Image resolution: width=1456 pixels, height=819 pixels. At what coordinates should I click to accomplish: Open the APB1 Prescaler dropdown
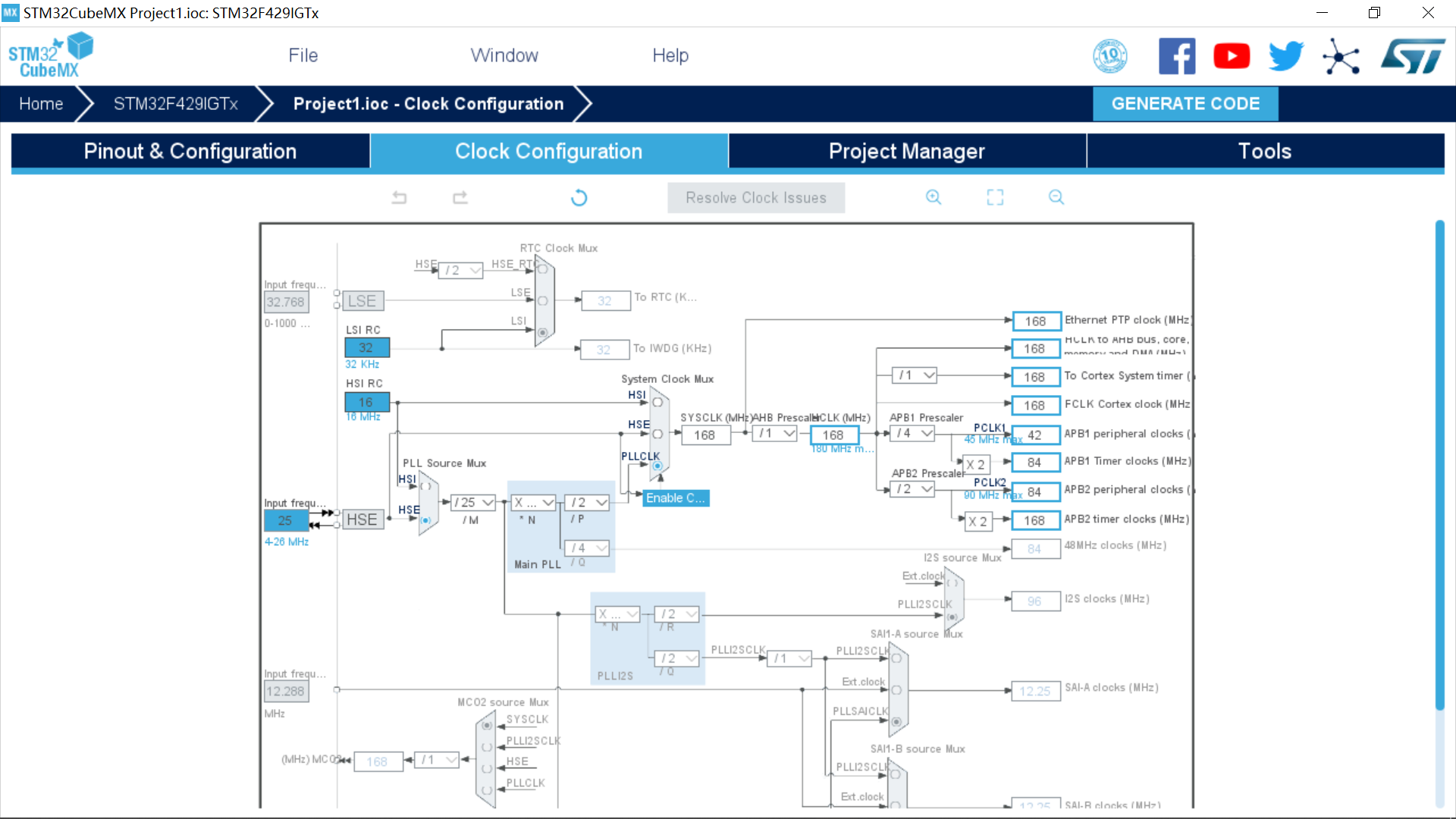[913, 433]
